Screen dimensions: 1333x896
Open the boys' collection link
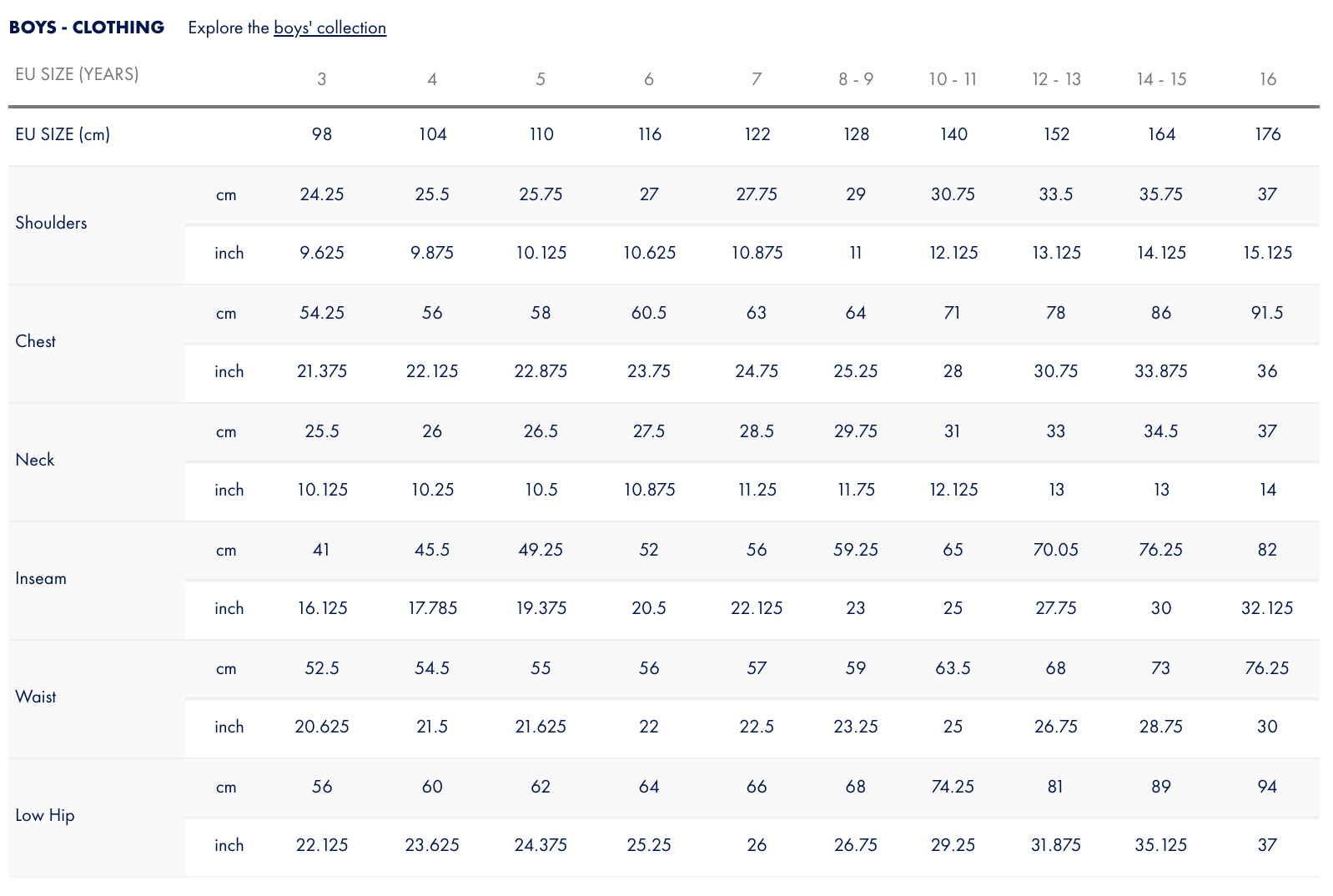(329, 28)
